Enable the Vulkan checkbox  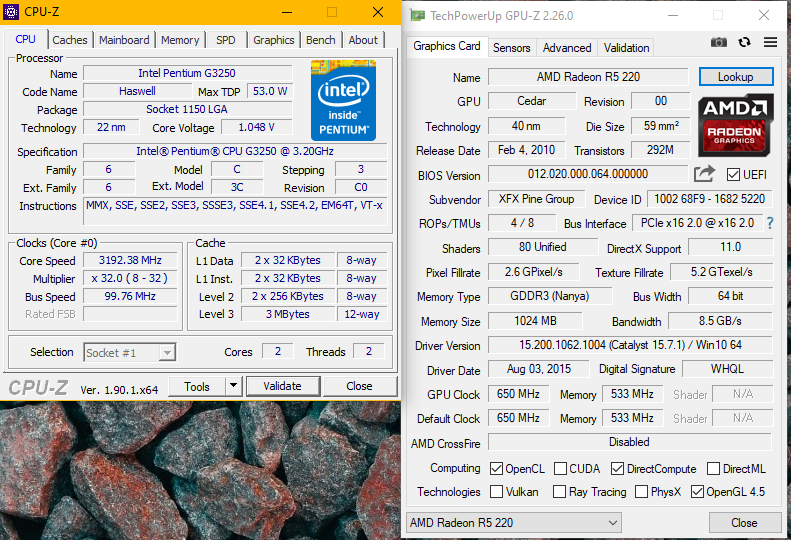497,492
